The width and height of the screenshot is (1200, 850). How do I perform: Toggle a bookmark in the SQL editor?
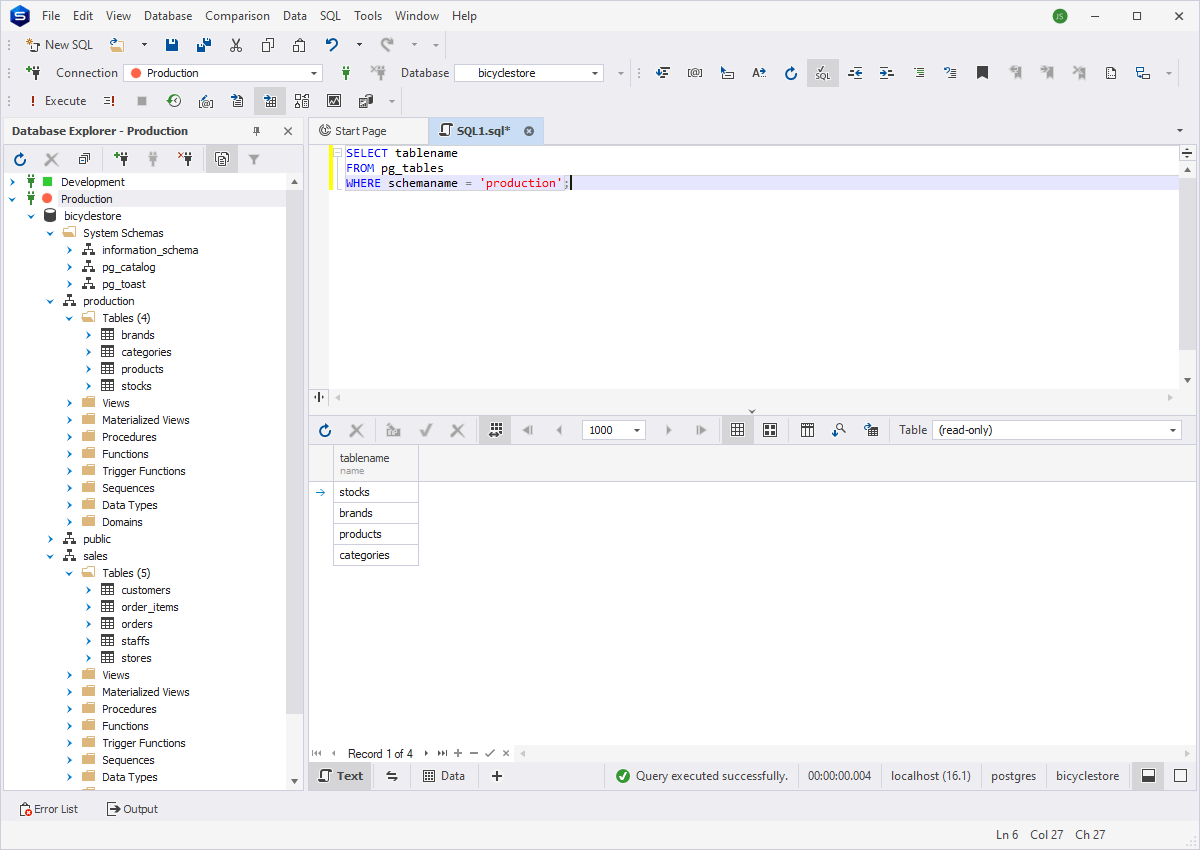(981, 72)
